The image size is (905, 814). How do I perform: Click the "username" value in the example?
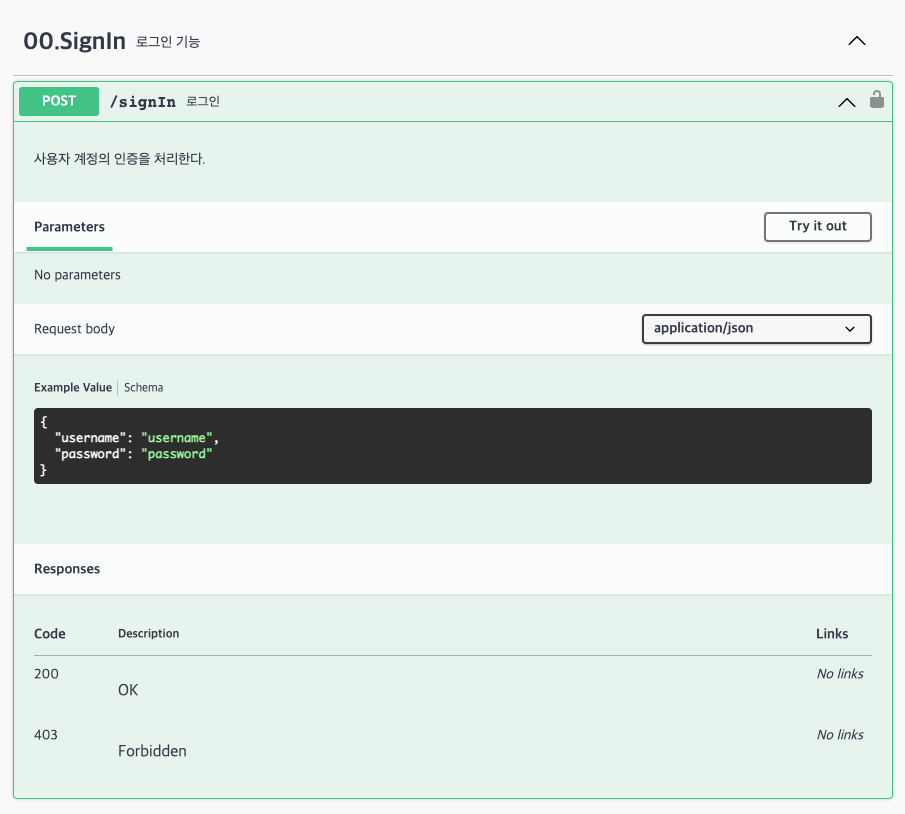click(x=177, y=438)
